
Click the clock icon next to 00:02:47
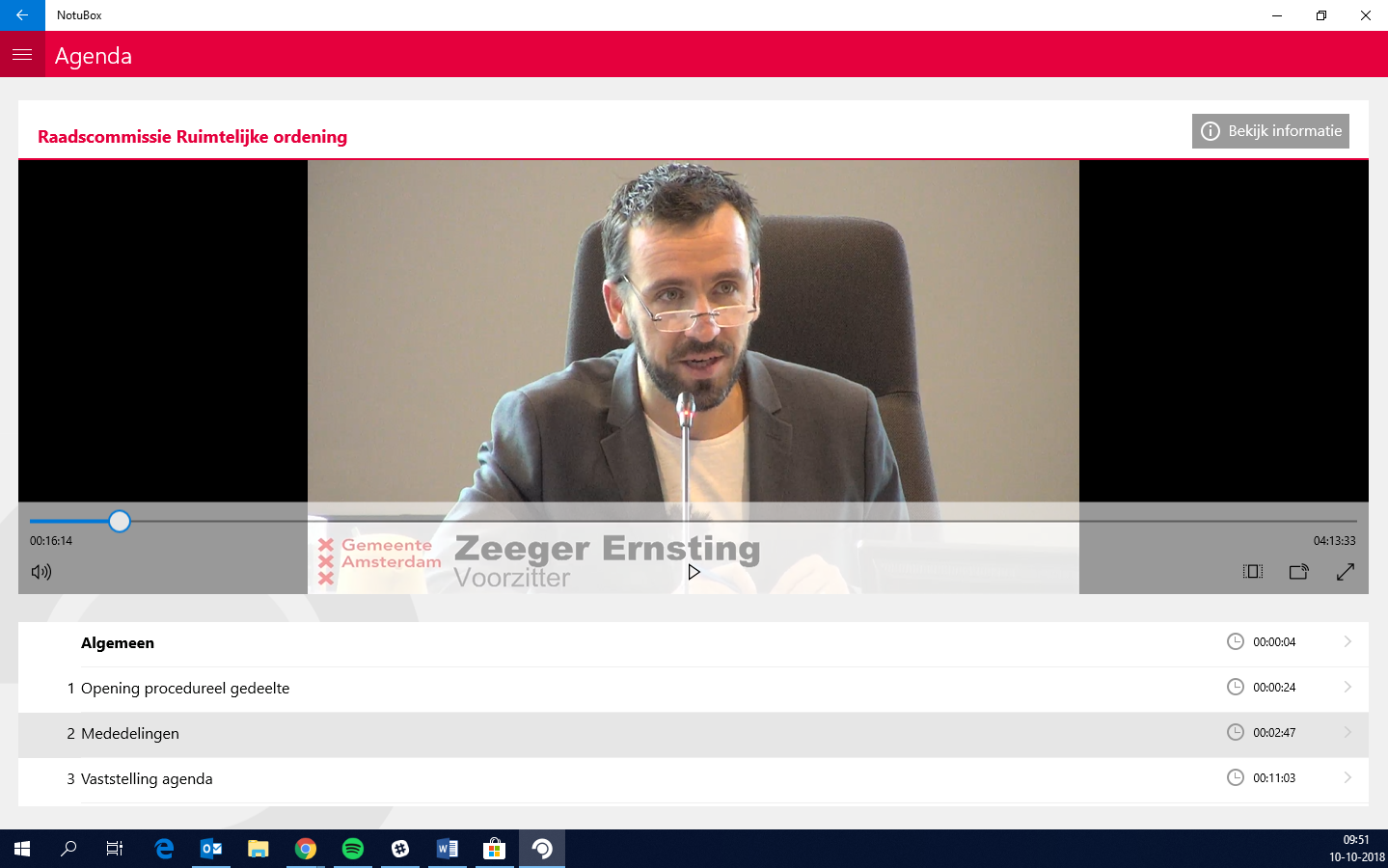pyautogui.click(x=1236, y=732)
